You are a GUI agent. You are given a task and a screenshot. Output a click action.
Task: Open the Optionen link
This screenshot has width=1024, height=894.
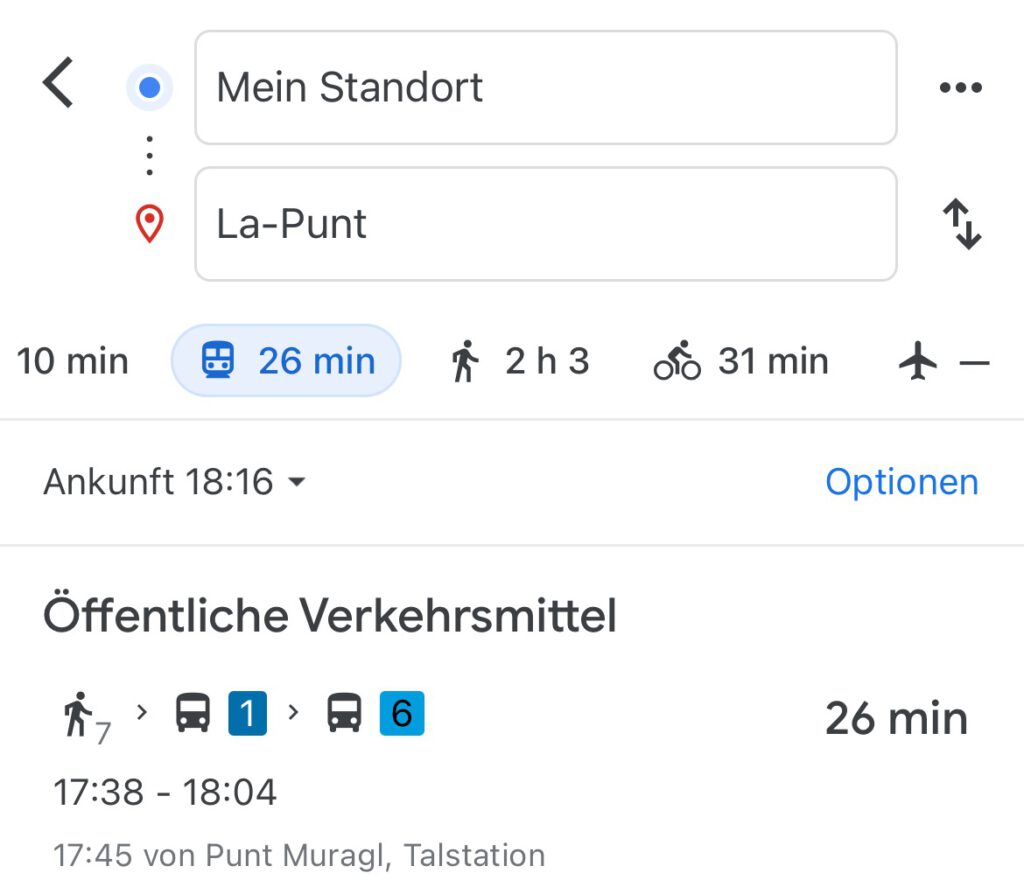click(902, 482)
